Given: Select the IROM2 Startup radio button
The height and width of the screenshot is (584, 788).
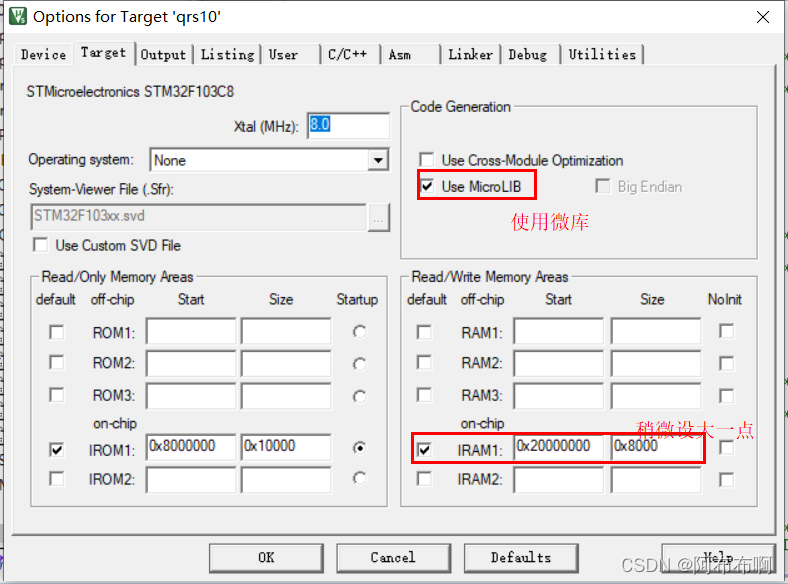Looking at the screenshot, I should [359, 478].
